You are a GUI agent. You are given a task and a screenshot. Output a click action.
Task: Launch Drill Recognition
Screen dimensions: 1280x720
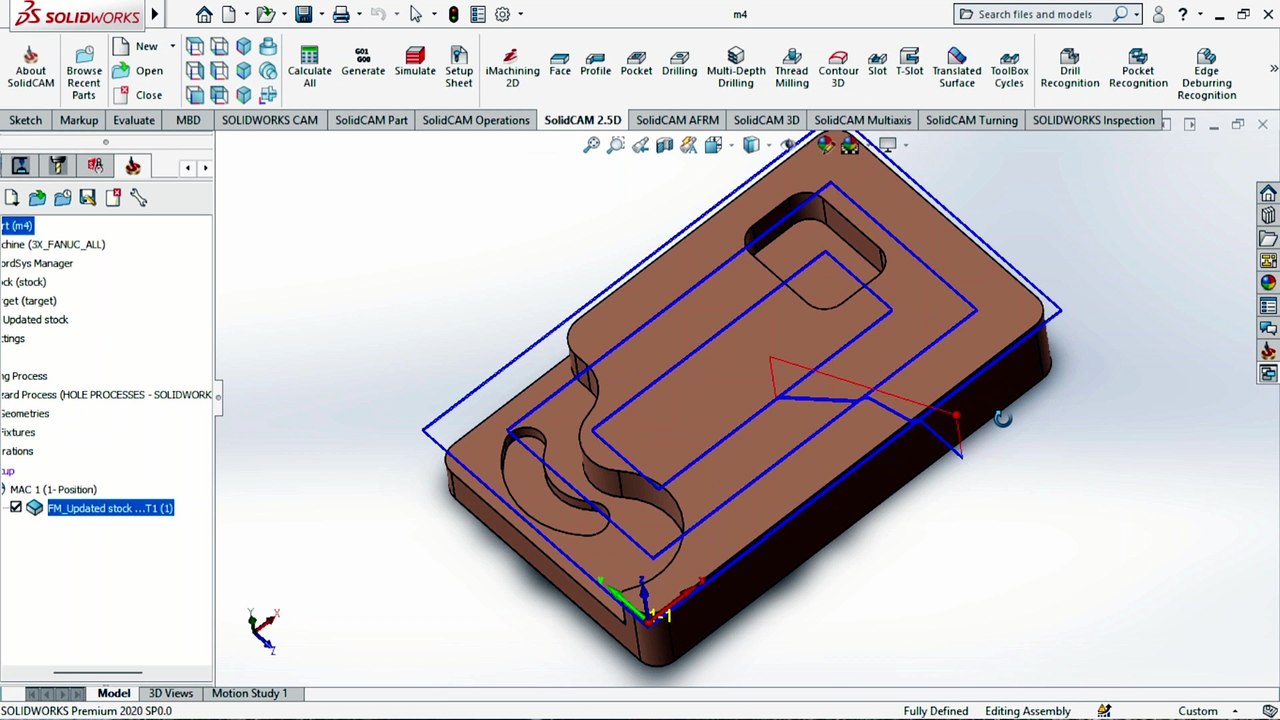(1069, 68)
